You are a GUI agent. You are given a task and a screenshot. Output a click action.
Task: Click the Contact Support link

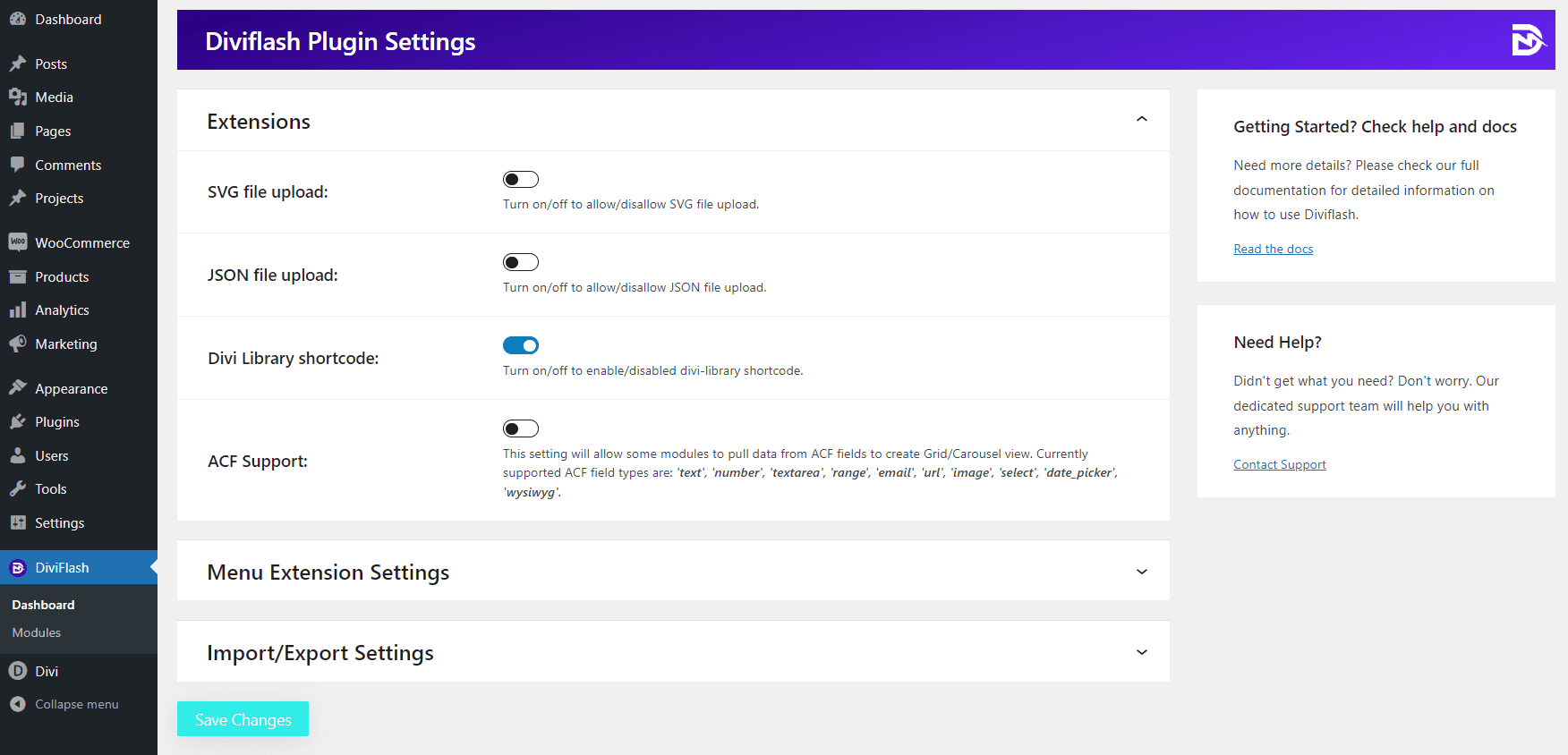pyautogui.click(x=1279, y=464)
